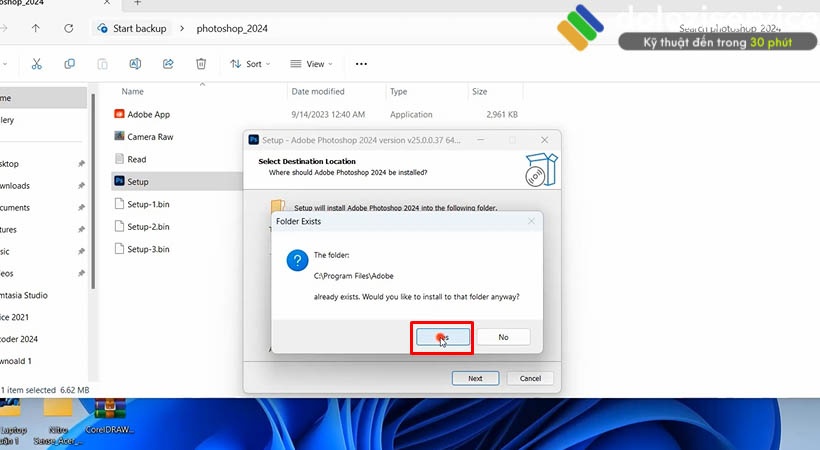Click the Rename icon in toolbar
Viewport: 820px width, 450px height.
point(135,64)
